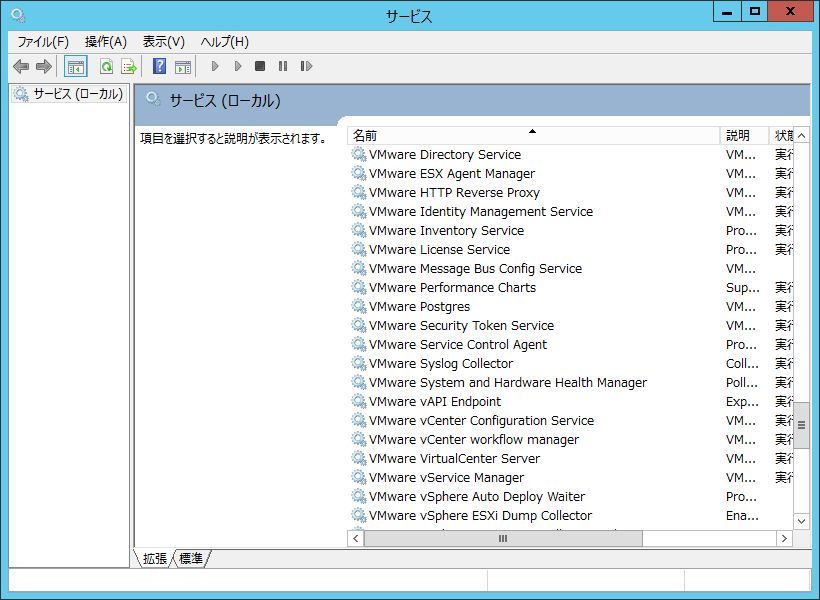The width and height of the screenshot is (820, 600).
Task: Click the horizontal scrollbar right arrow
Action: point(784,538)
